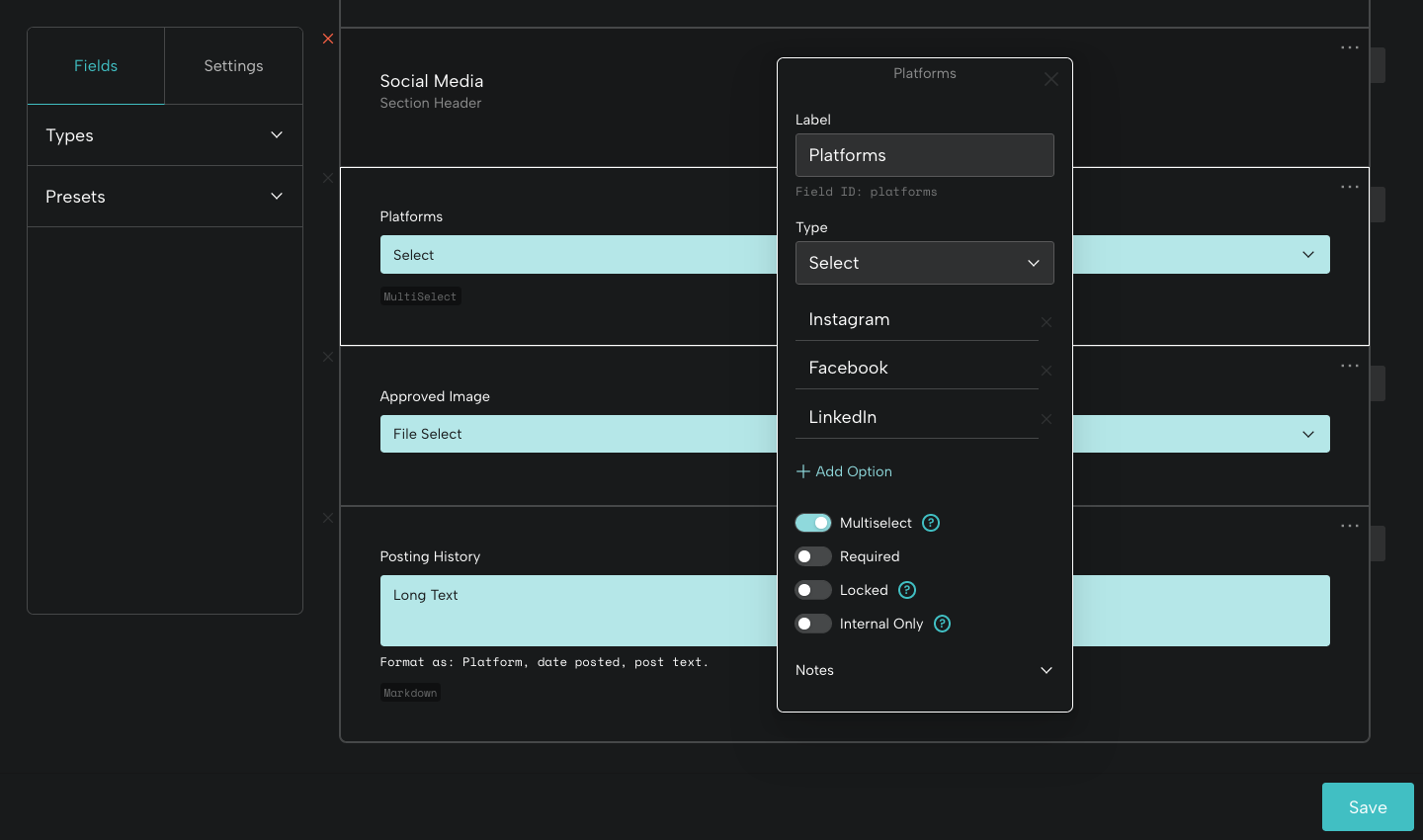Enable the Locked toggle
The image size is (1423, 840).
point(813,590)
